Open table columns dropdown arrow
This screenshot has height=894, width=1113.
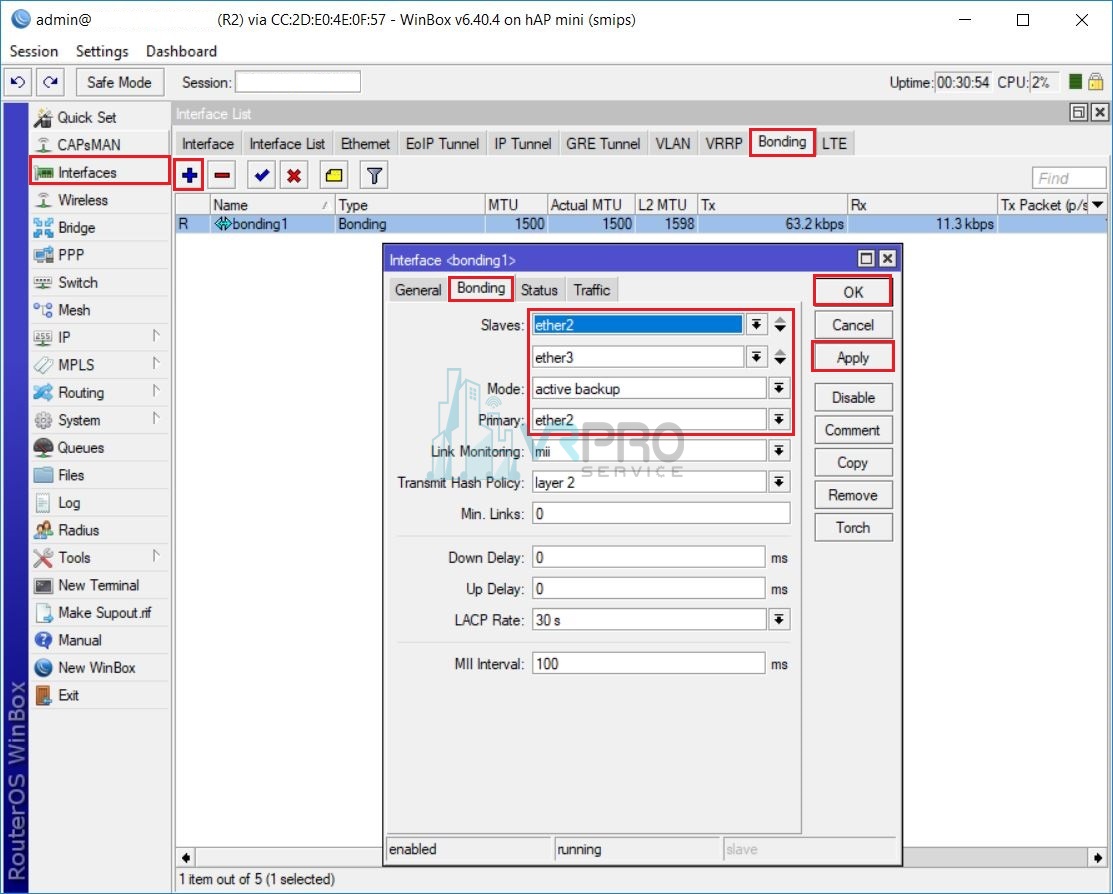1098,205
